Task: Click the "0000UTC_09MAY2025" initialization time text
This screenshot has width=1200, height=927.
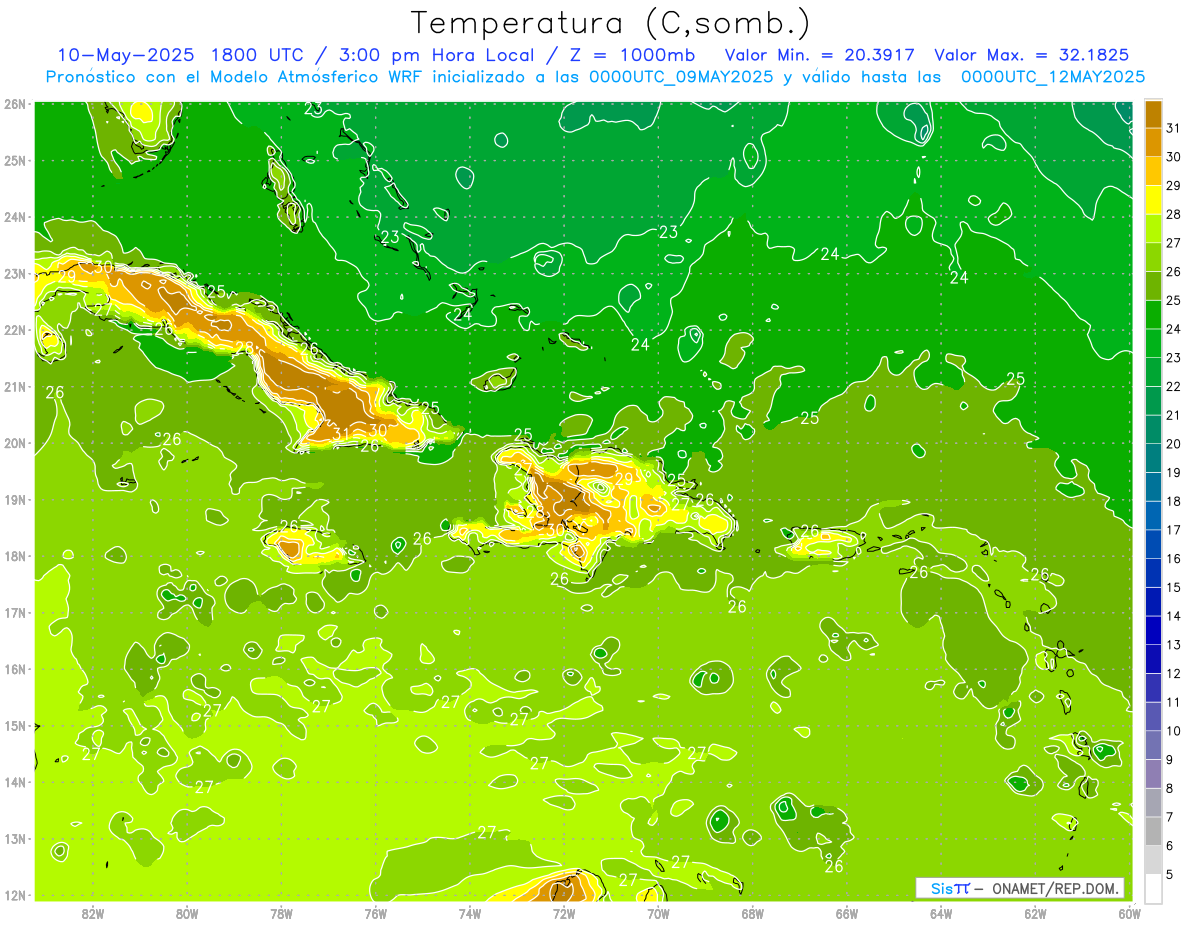Action: [682, 77]
